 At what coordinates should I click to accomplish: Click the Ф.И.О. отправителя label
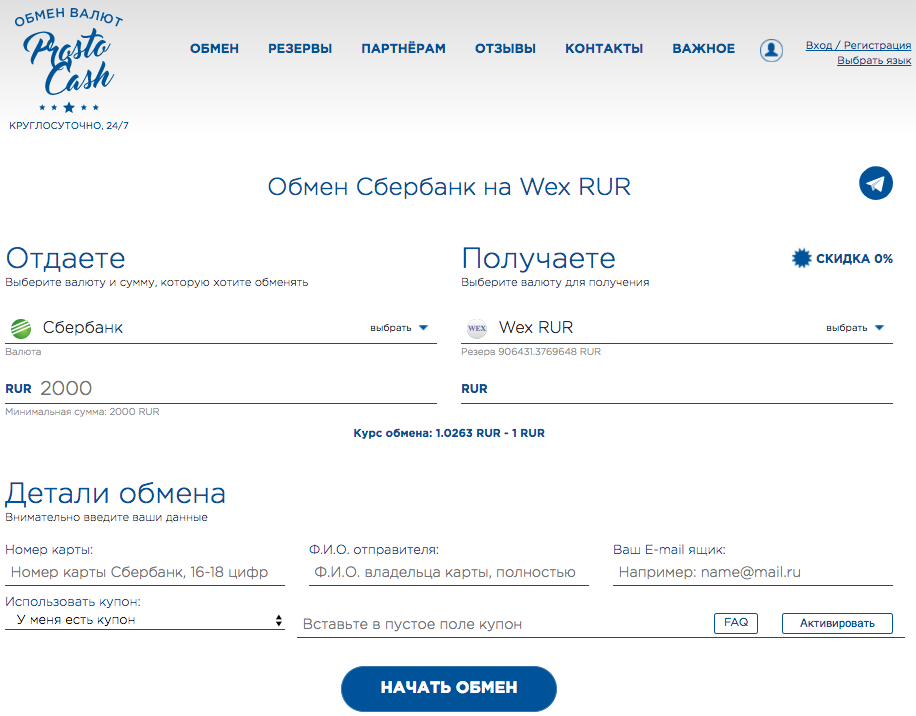click(x=374, y=550)
